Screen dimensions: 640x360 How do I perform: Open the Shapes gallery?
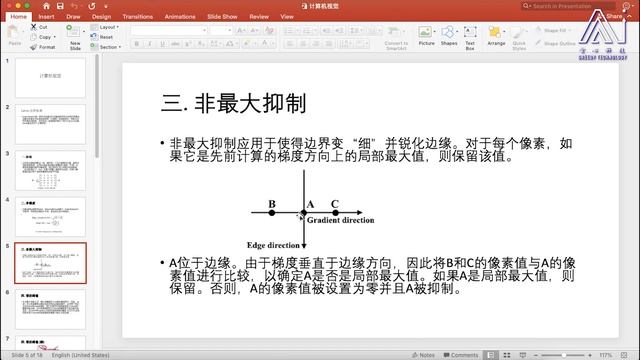click(449, 36)
